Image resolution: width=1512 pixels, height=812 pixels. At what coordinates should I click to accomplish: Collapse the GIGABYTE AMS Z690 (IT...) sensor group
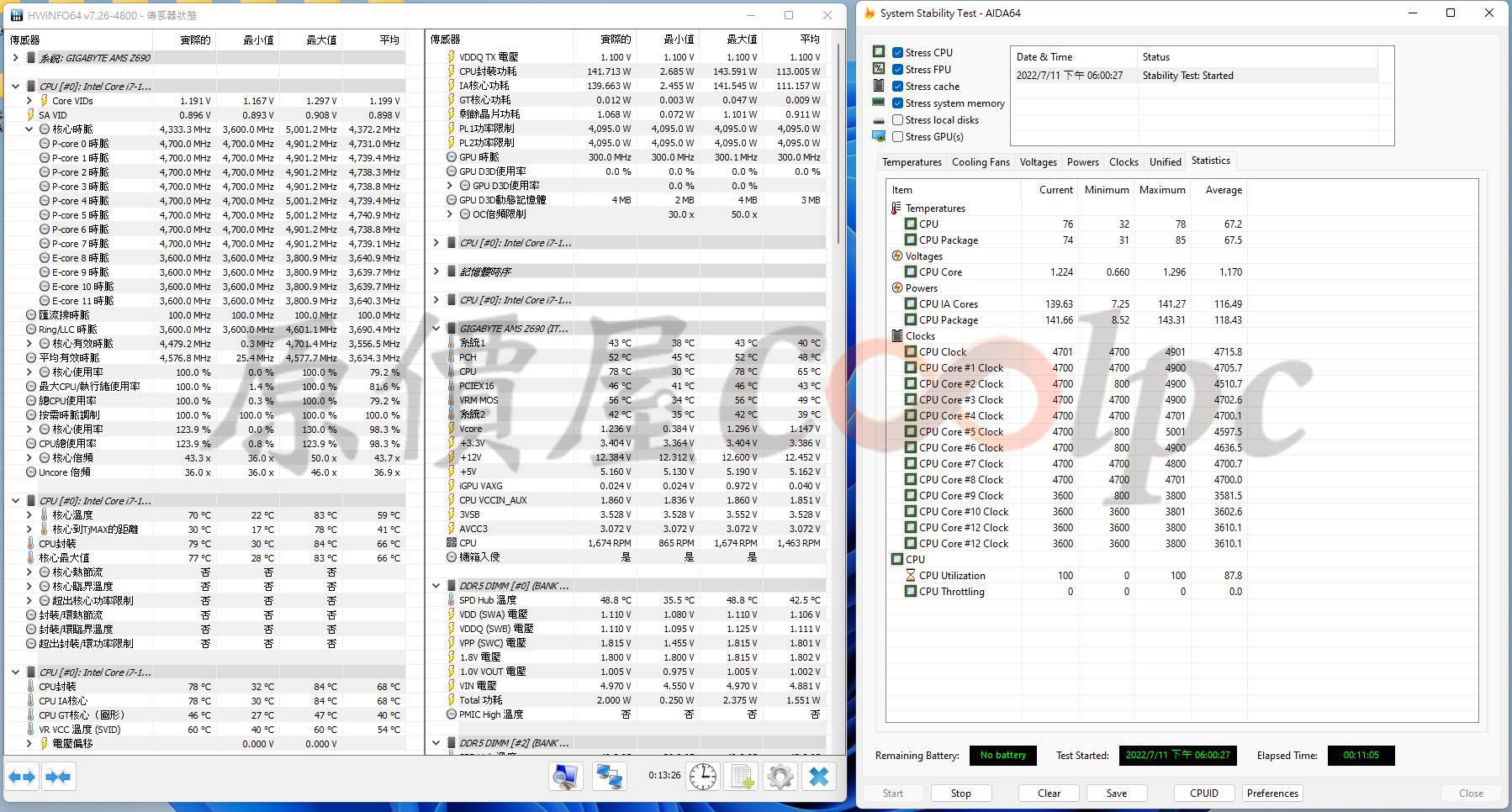click(x=436, y=329)
